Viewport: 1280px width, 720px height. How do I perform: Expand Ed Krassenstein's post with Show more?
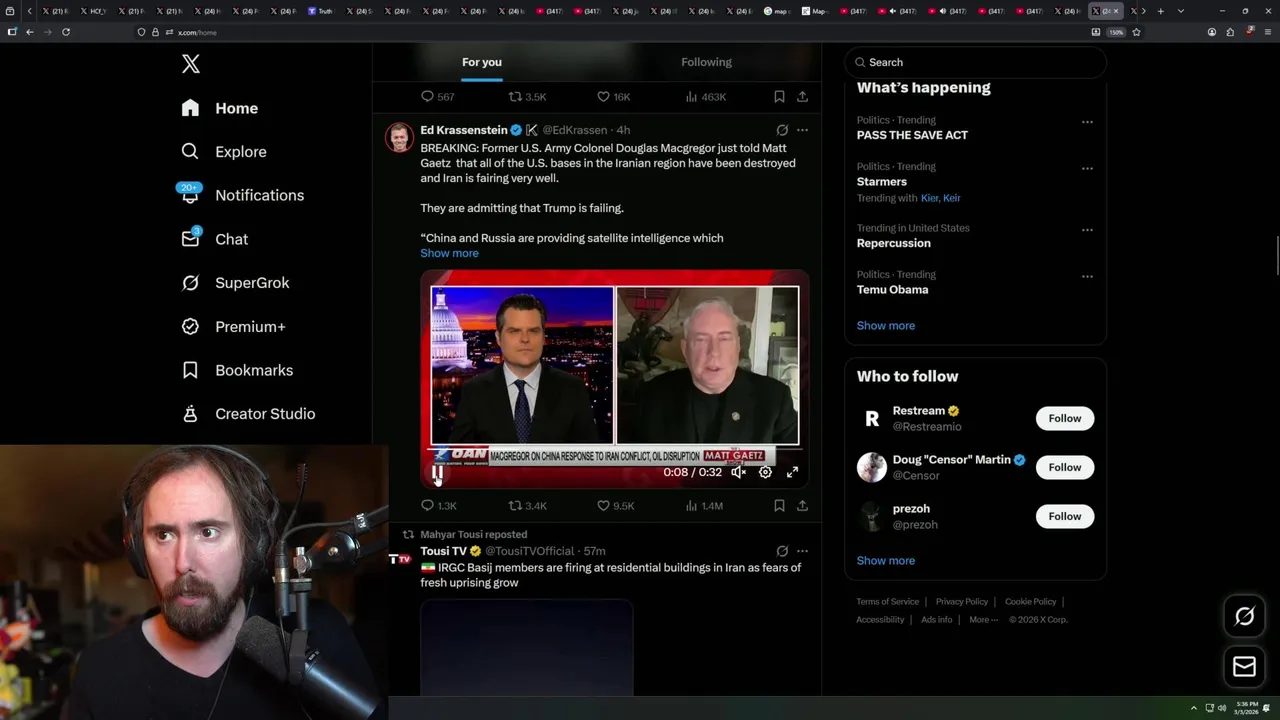click(x=449, y=253)
